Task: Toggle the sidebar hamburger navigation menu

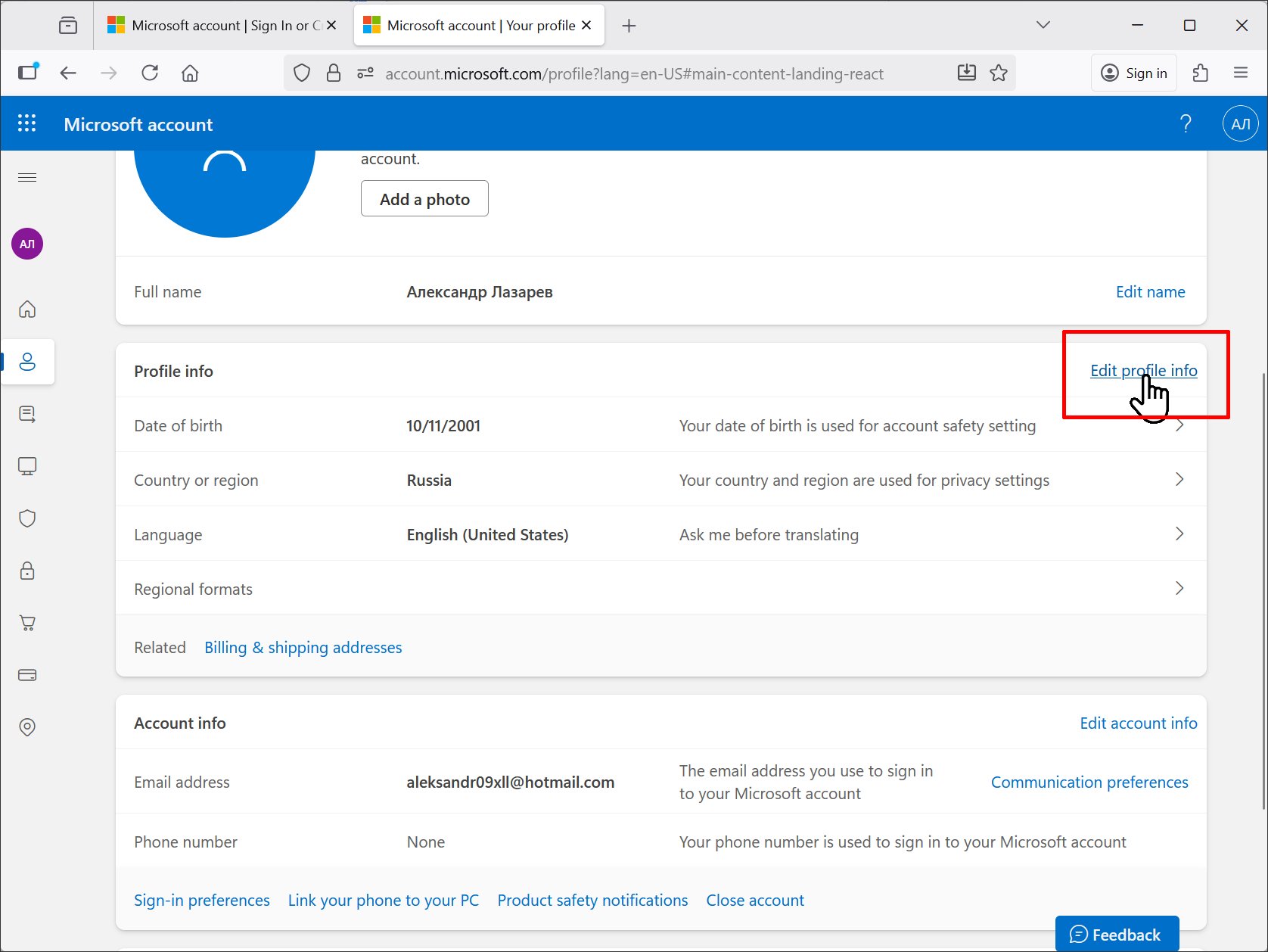Action: click(27, 177)
